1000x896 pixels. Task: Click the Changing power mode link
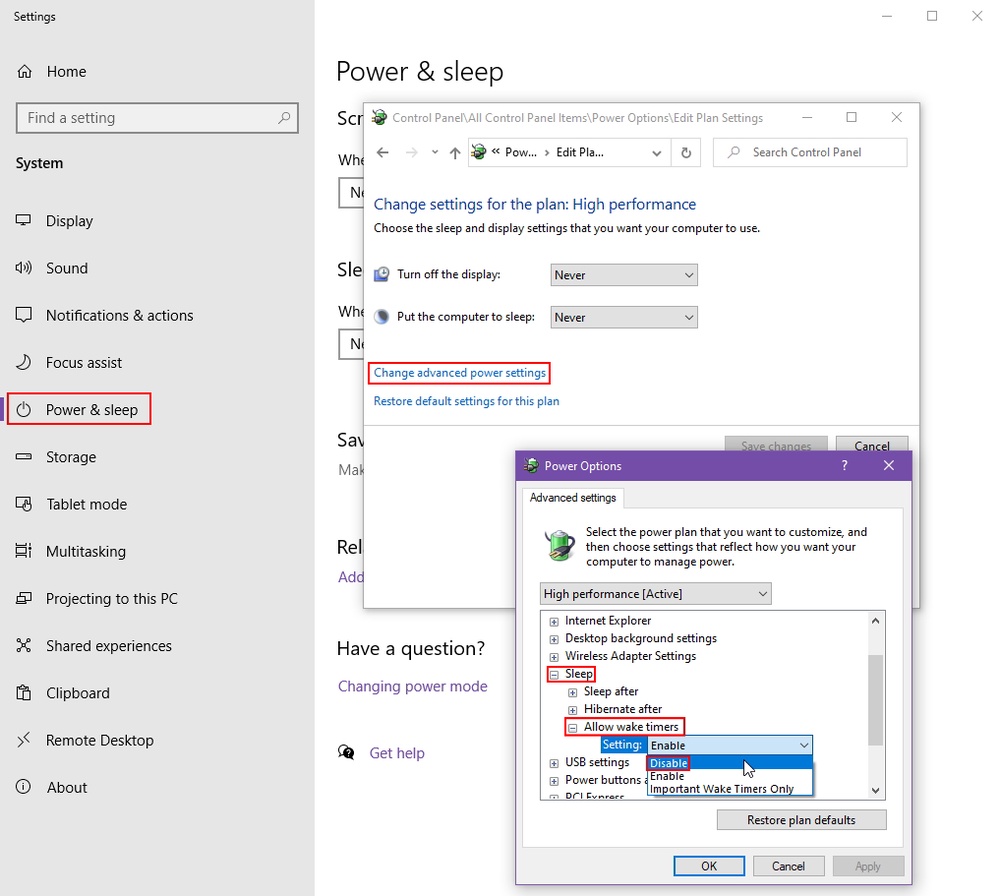413,686
